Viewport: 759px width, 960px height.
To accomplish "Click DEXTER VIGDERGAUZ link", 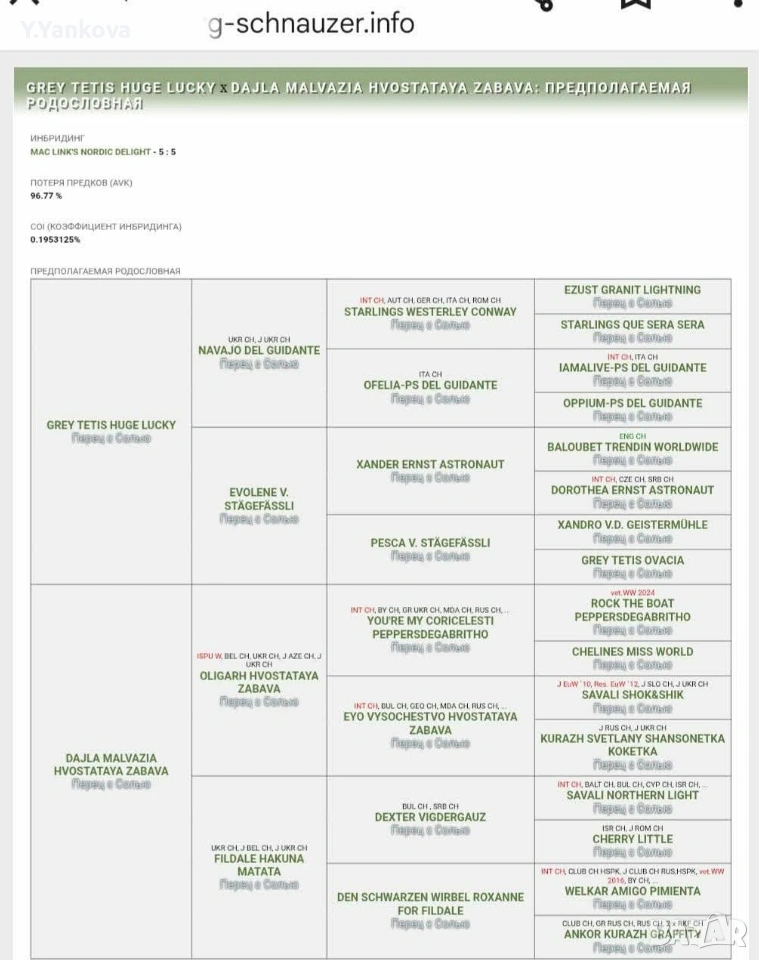I will [430, 817].
